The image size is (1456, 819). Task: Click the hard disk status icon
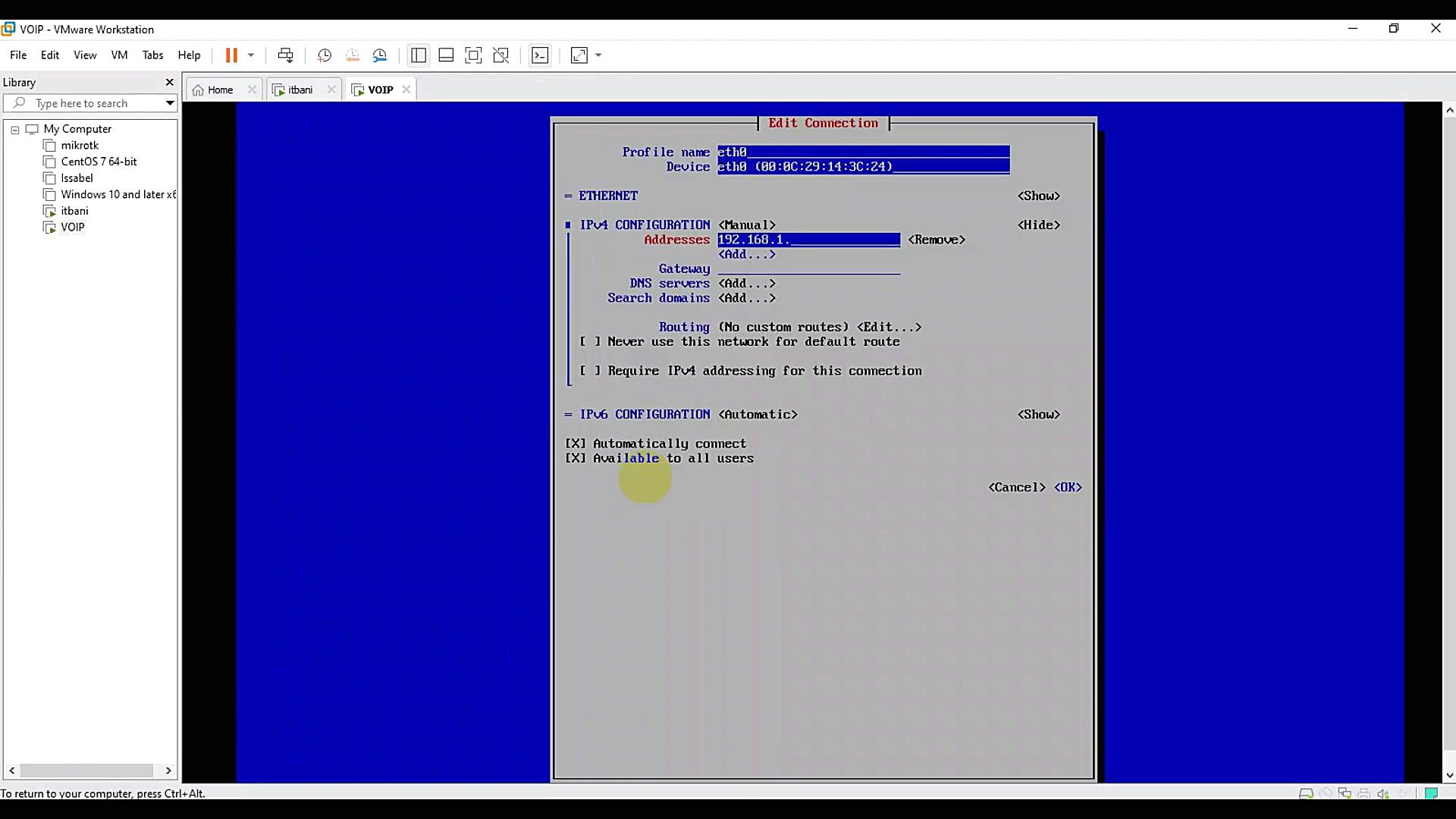pos(1306,793)
